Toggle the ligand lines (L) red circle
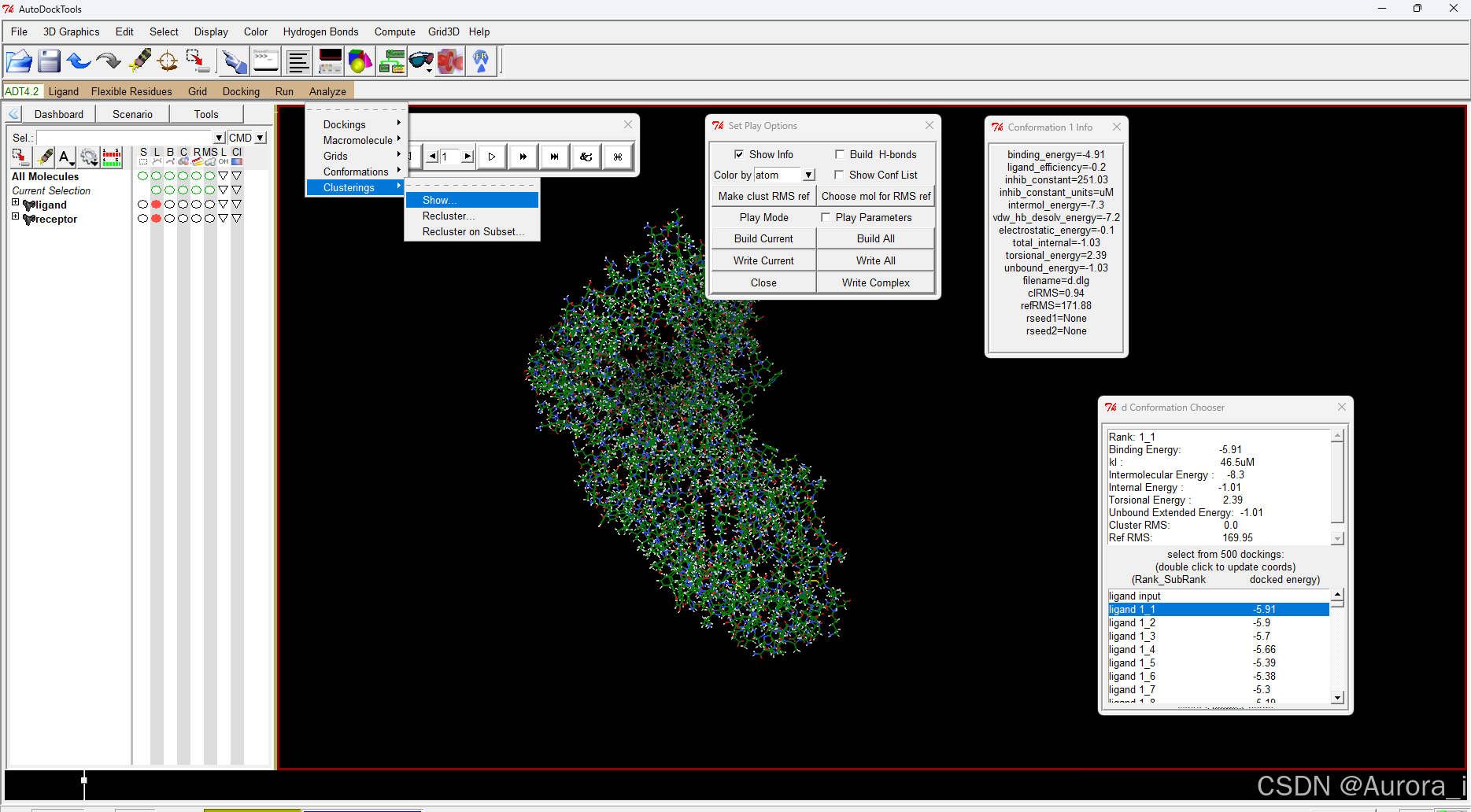Image resolution: width=1471 pixels, height=812 pixels. [156, 205]
